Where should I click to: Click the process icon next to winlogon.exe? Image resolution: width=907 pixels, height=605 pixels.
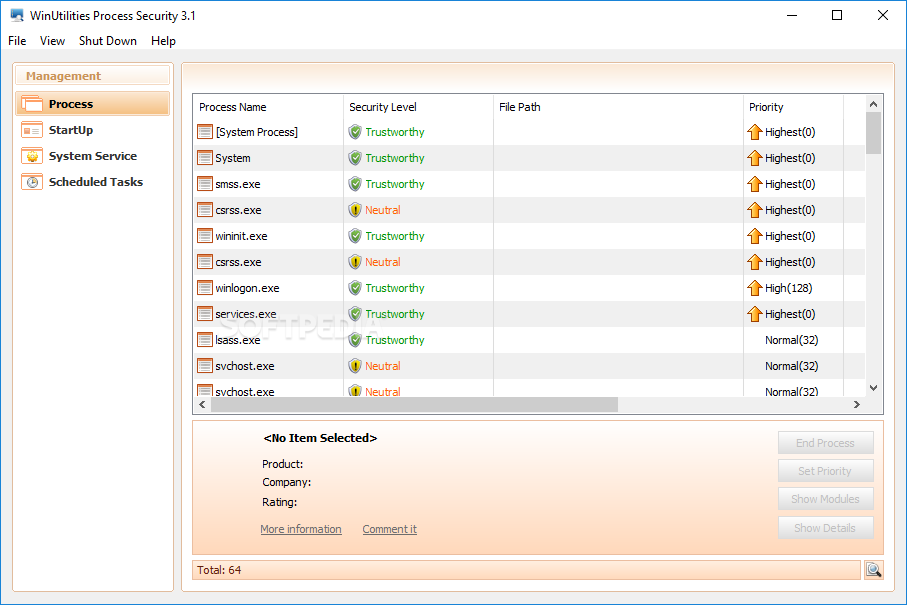coord(205,288)
